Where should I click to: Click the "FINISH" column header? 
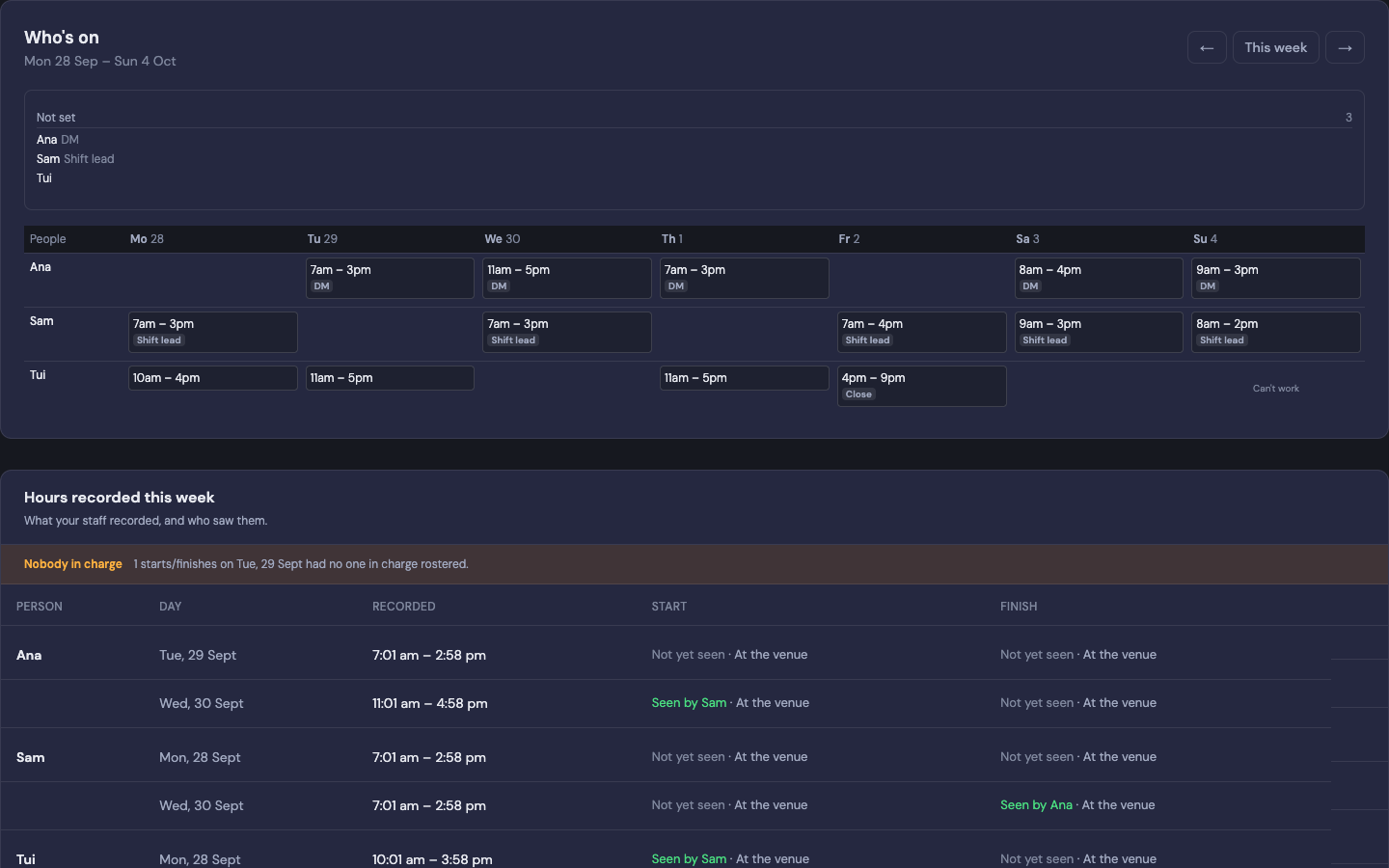[x=1019, y=607]
